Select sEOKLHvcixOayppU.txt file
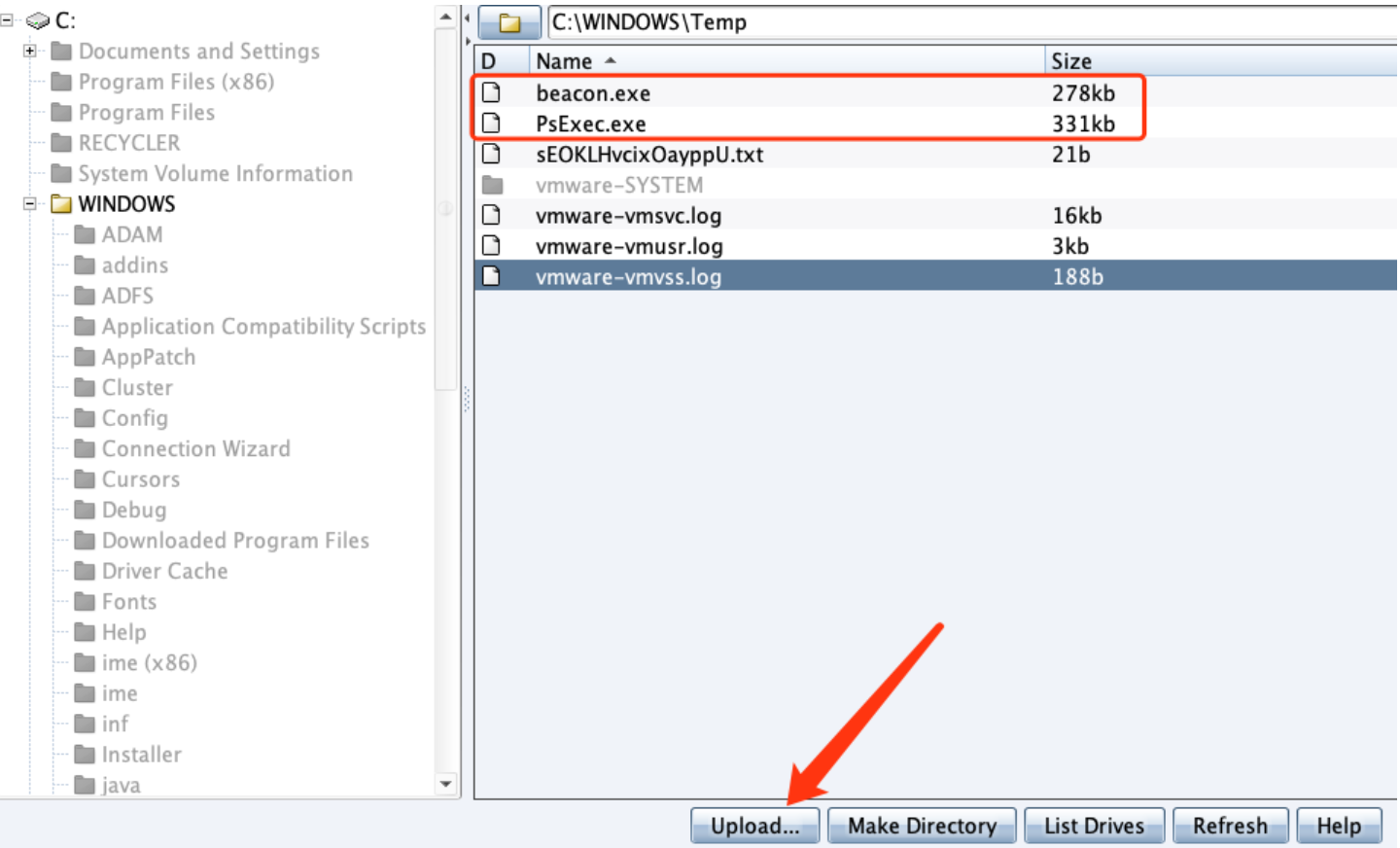Screen dimensions: 1400x848 coord(649,155)
